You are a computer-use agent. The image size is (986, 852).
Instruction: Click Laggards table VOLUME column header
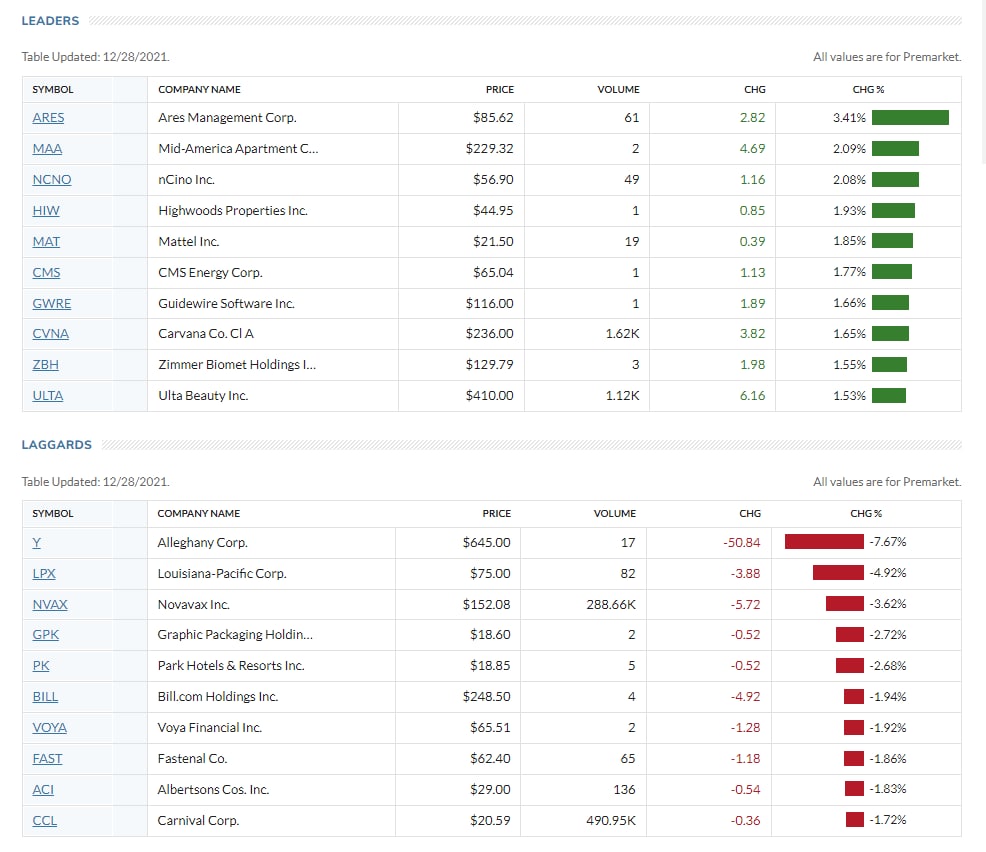615,513
